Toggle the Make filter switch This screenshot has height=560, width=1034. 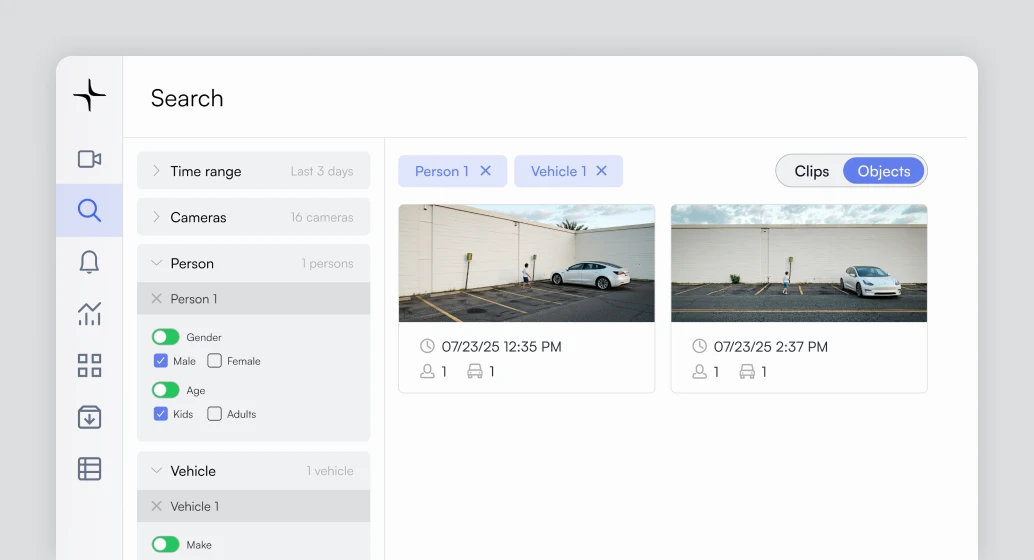click(x=166, y=544)
